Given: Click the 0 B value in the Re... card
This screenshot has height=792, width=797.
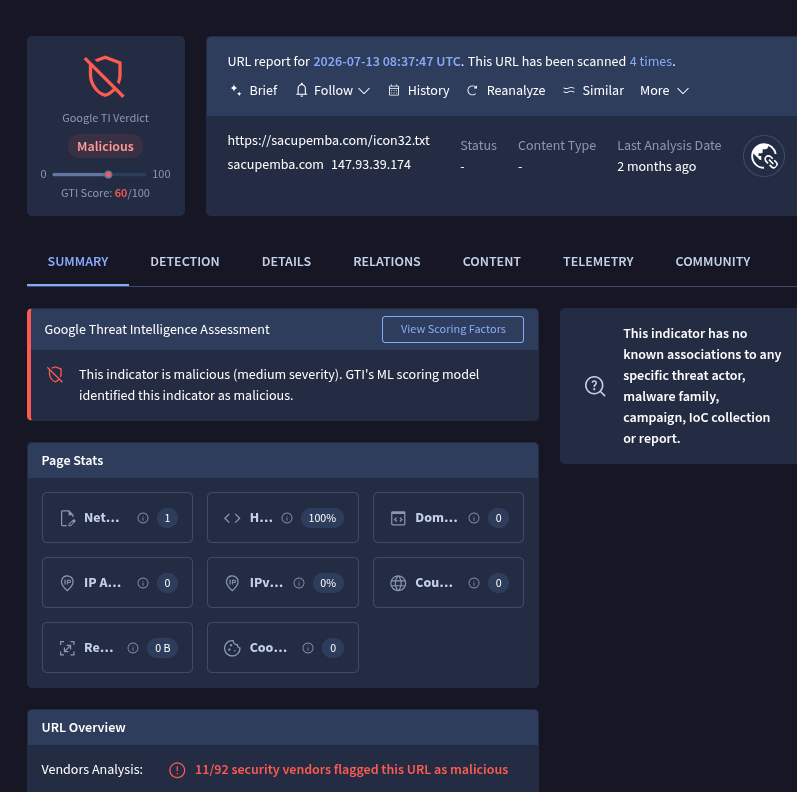Looking at the screenshot, I should [163, 648].
